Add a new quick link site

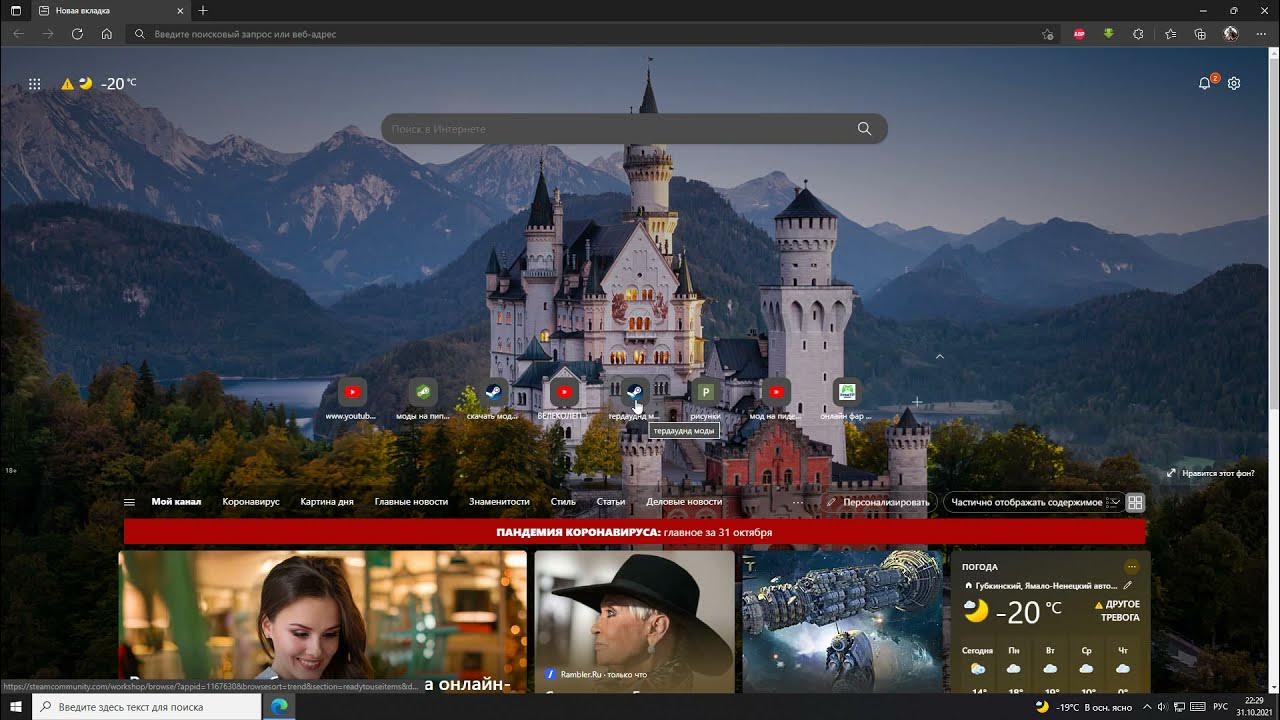click(917, 402)
